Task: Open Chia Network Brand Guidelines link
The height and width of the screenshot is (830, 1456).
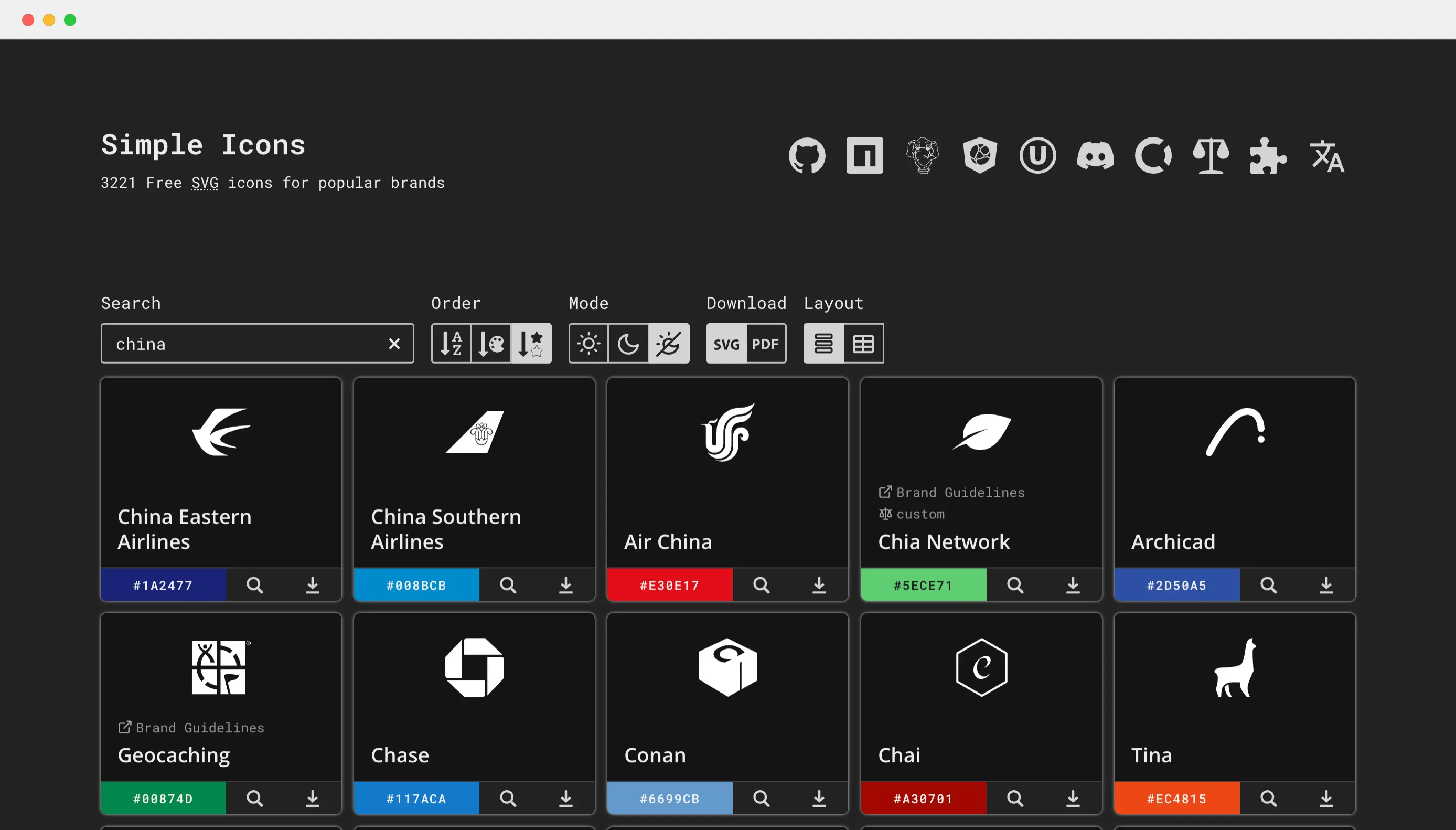Action: coord(951,492)
